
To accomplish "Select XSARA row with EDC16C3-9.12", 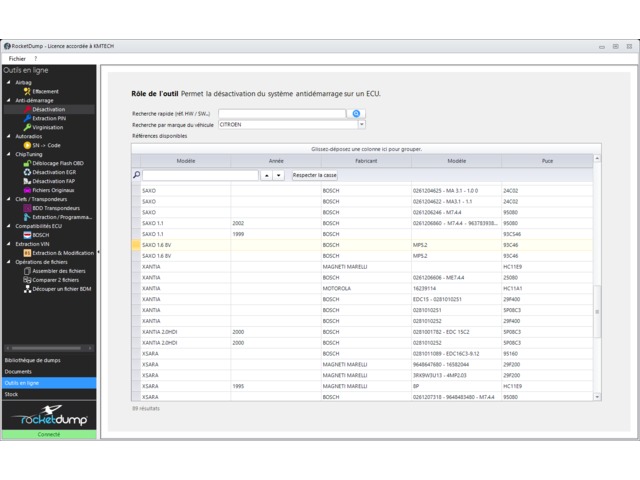I will point(362,353).
